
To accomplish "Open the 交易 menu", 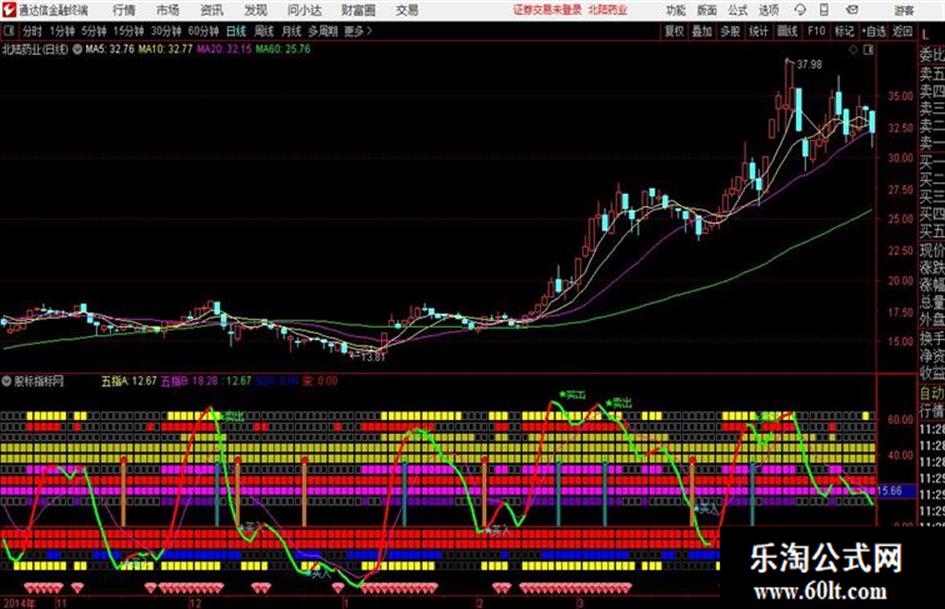I will pos(407,10).
